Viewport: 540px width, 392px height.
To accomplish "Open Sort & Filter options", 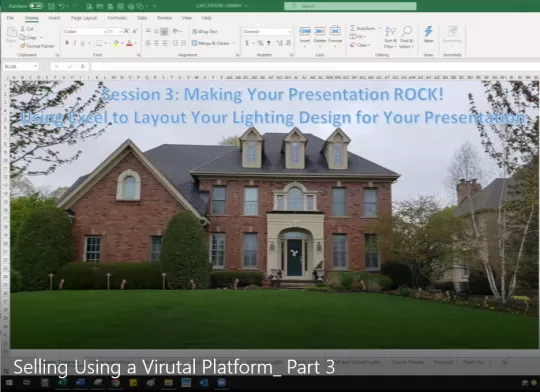I will (x=390, y=37).
